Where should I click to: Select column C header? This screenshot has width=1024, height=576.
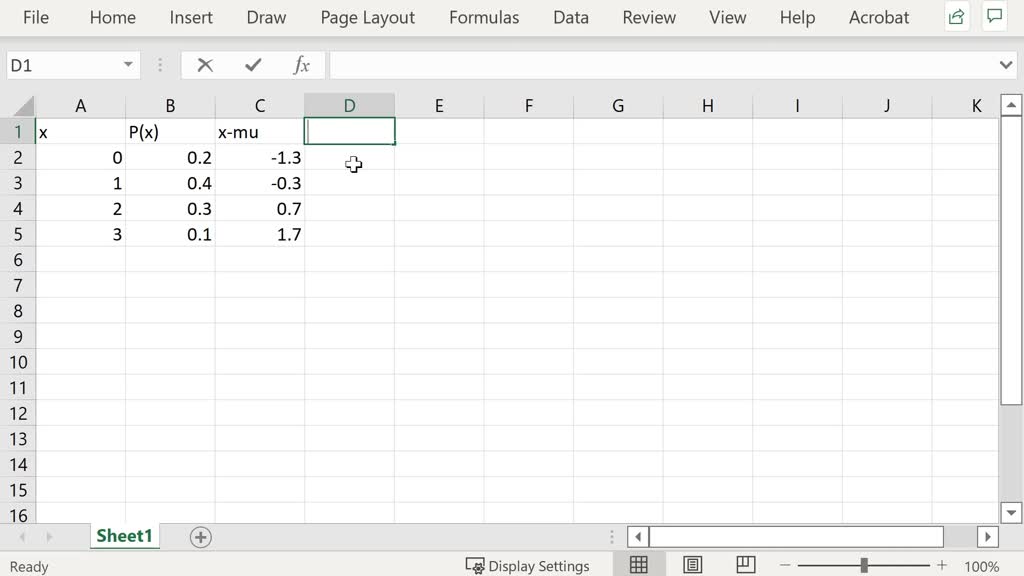point(260,106)
